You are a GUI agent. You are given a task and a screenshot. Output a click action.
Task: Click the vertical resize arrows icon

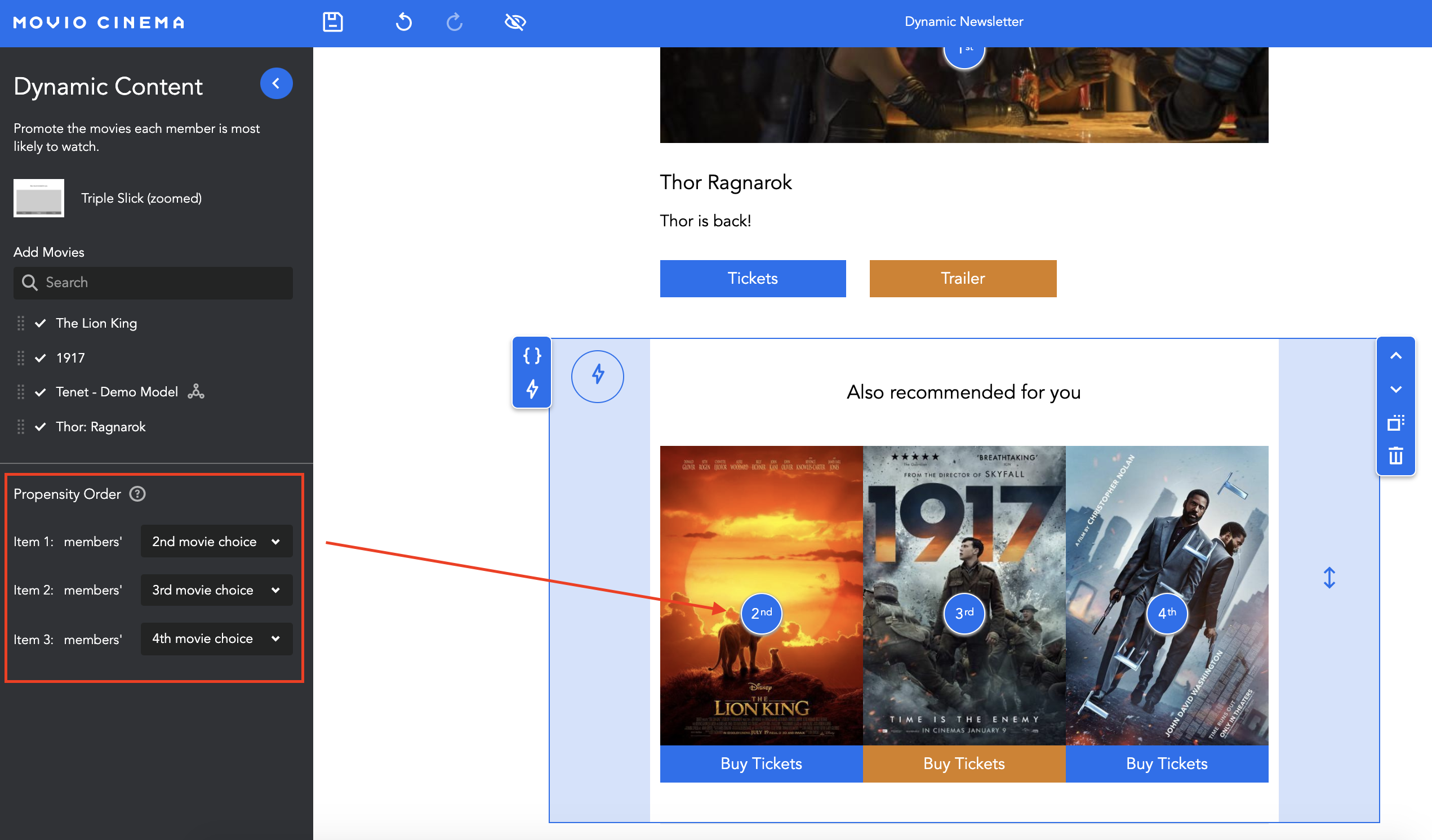(x=1329, y=578)
